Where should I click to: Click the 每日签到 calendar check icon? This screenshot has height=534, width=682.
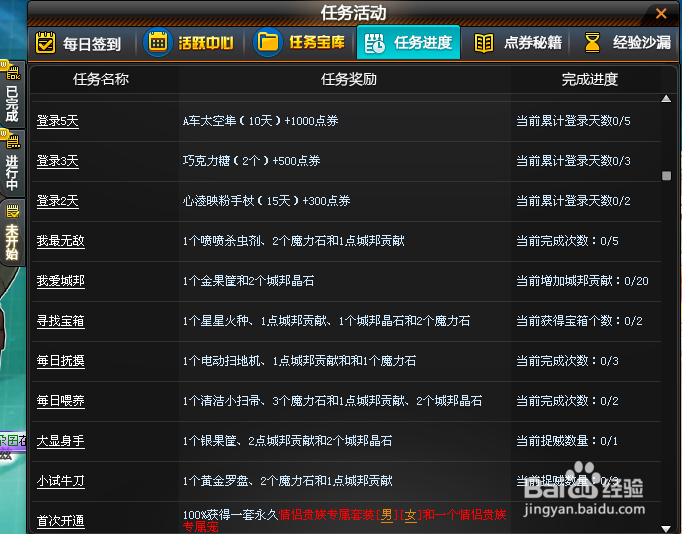(x=45, y=43)
